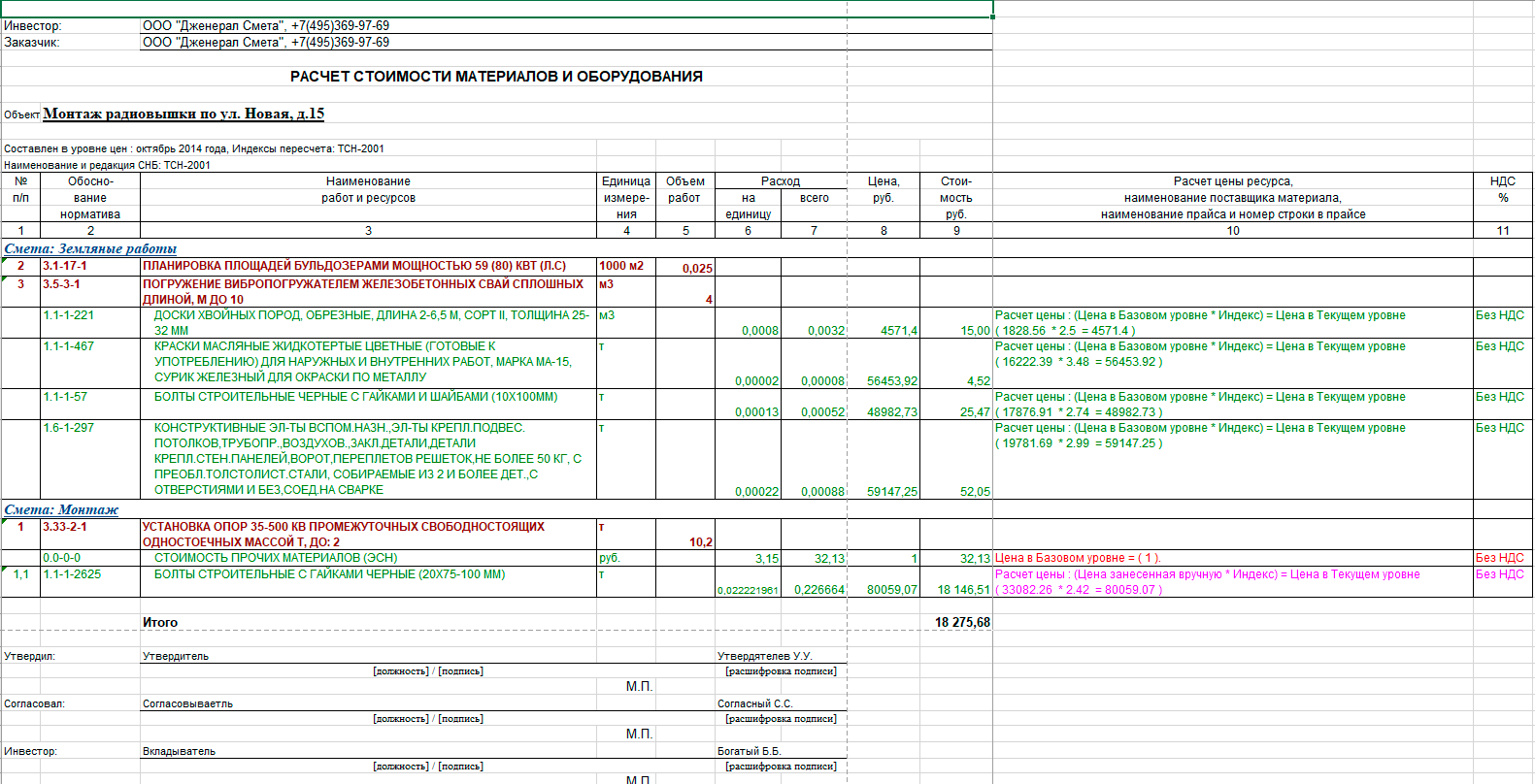Image resolution: width=1535 pixels, height=784 pixels.
Task: Select 'Без НДС' in the ДОСКИ ХВОЙНЫХ row
Action: point(1500,315)
